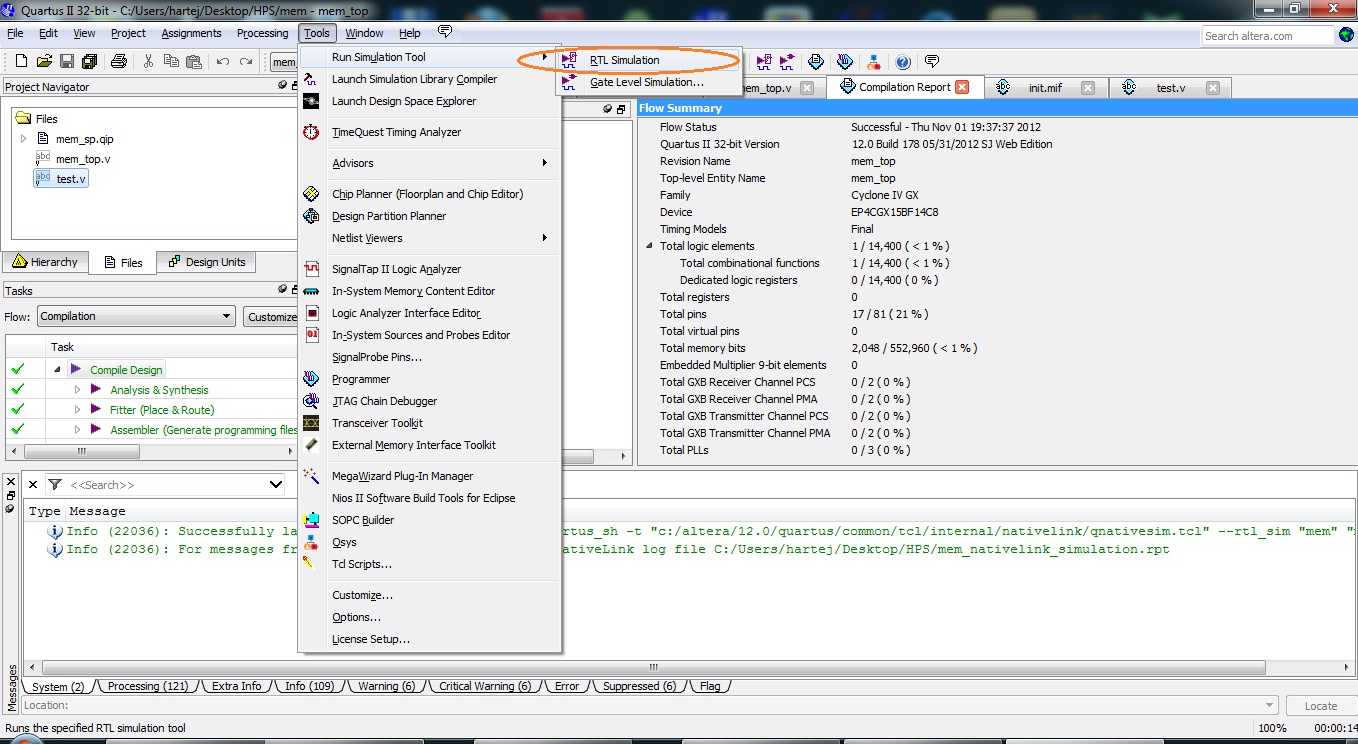Screen dimensions: 1358x744
Task: Expand the Advisors submenu
Action: pyautogui.click(x=429, y=163)
